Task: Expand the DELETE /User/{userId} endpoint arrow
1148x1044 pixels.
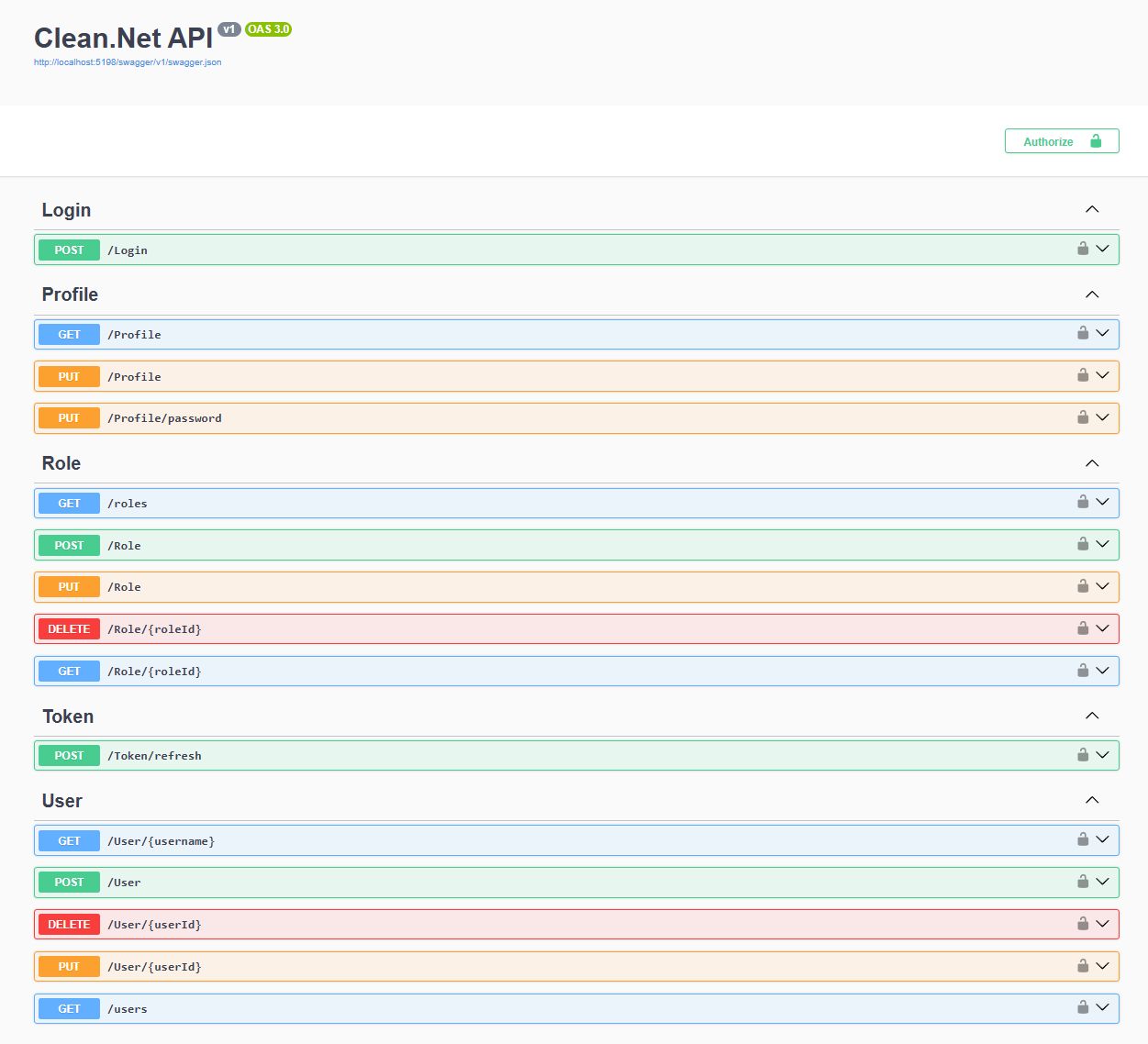Action: pyautogui.click(x=1103, y=923)
